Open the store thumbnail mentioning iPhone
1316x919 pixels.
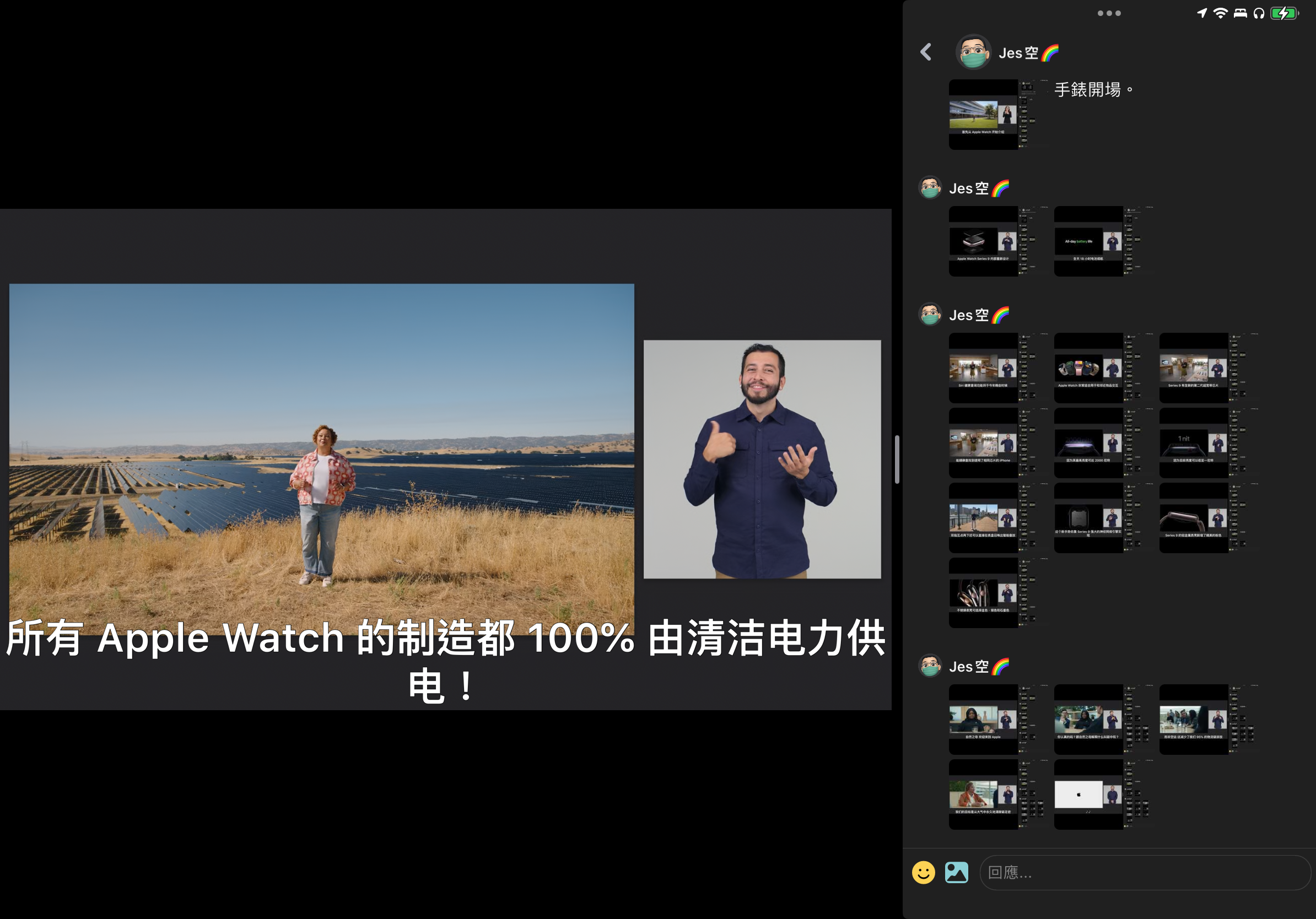[999, 443]
